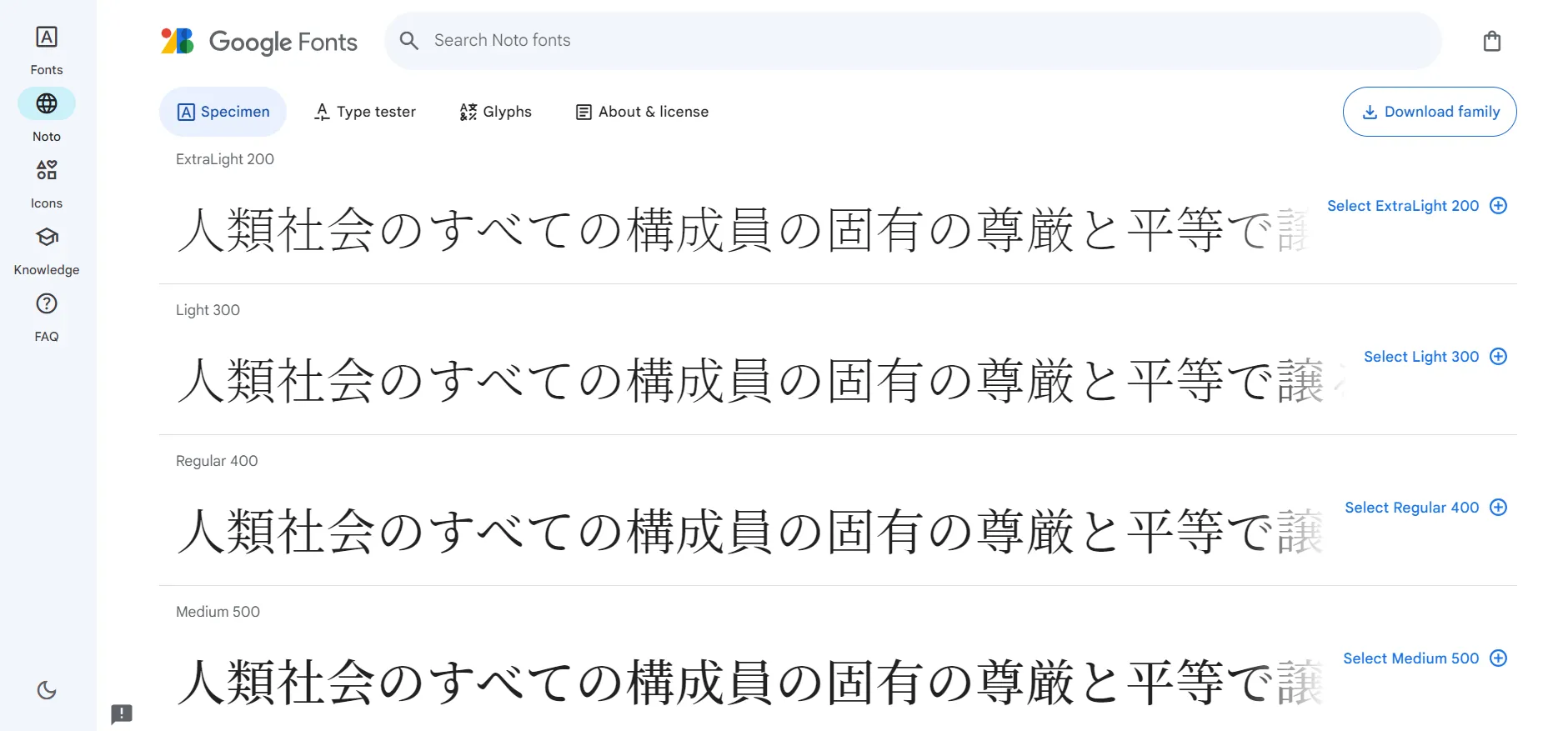Click Select Medium 500 link
This screenshot has width=1568, height=731.
pos(1411,658)
